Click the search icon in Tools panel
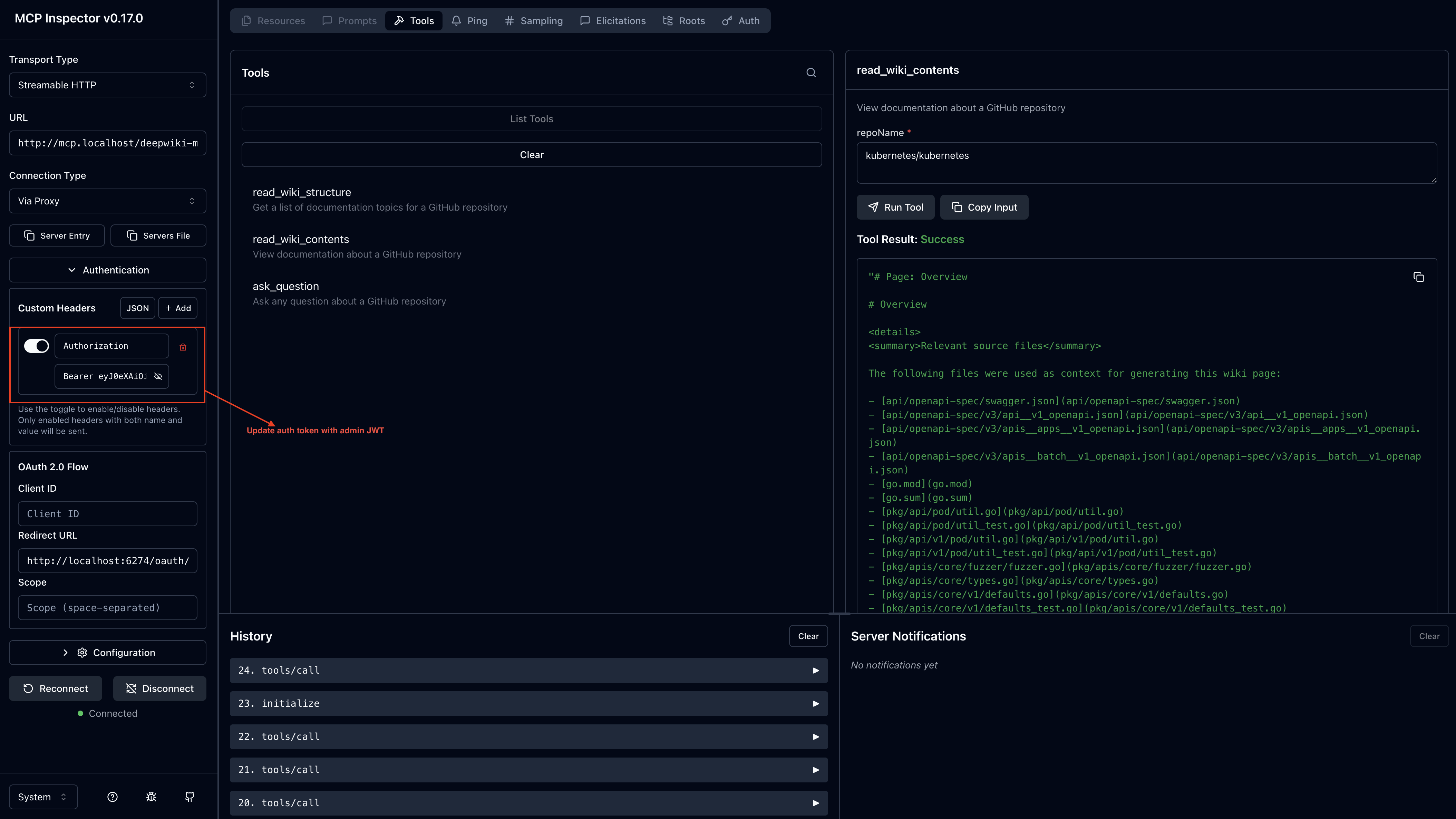 [810, 73]
